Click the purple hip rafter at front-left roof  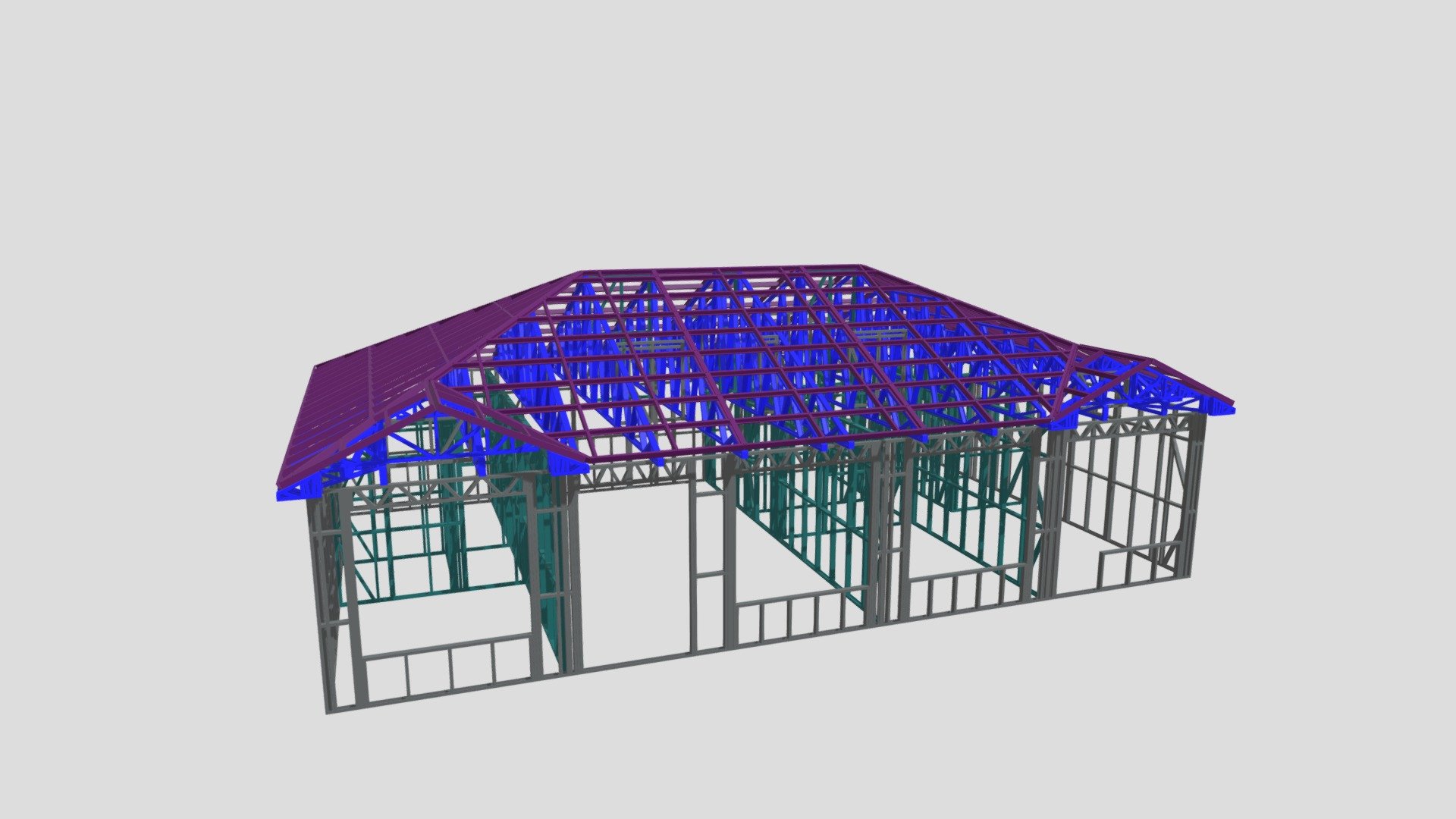507,425
